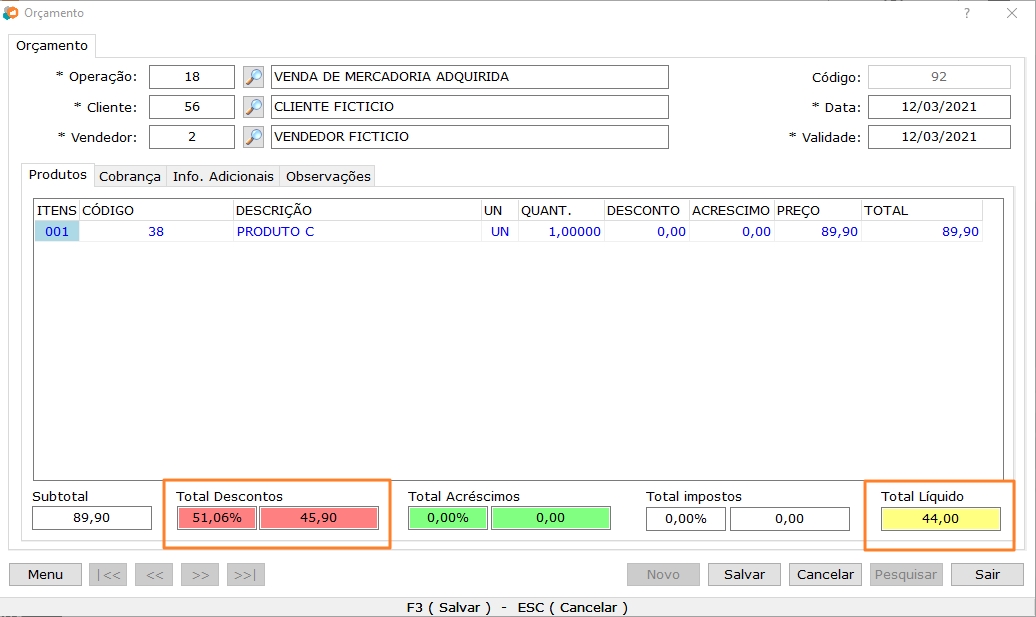Viewport: 1036px width, 617px height.
Task: Open Vendedor lookup with magnifier icon
Action: pyautogui.click(x=254, y=137)
